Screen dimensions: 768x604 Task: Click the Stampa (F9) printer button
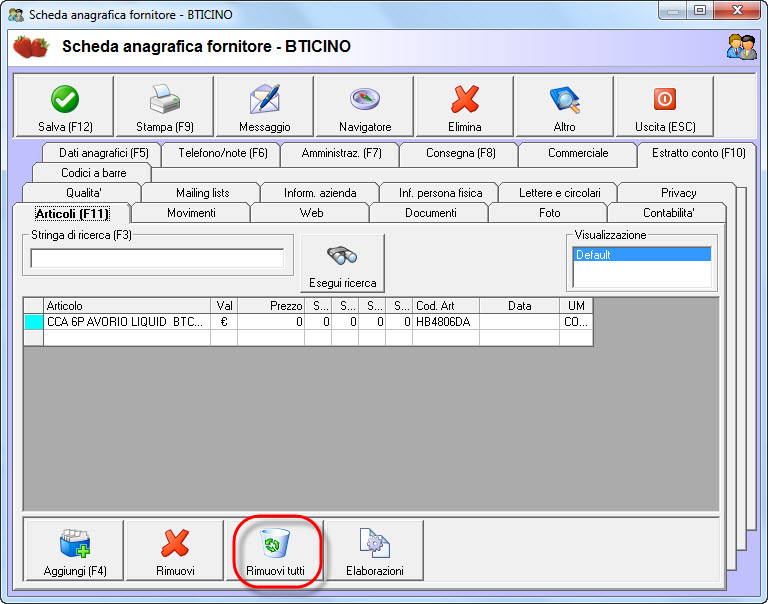[x=165, y=106]
